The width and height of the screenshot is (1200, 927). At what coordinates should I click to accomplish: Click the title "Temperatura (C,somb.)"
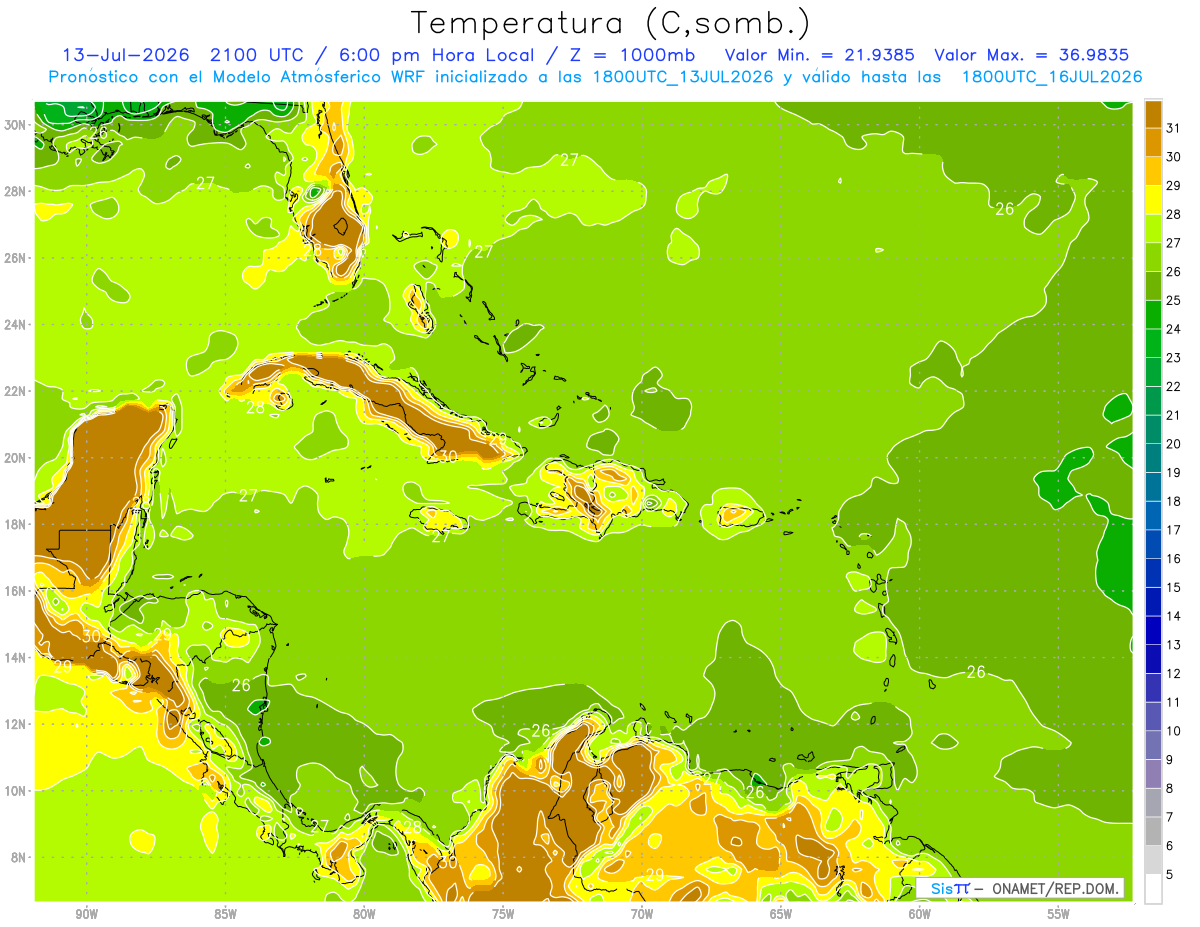[610, 23]
